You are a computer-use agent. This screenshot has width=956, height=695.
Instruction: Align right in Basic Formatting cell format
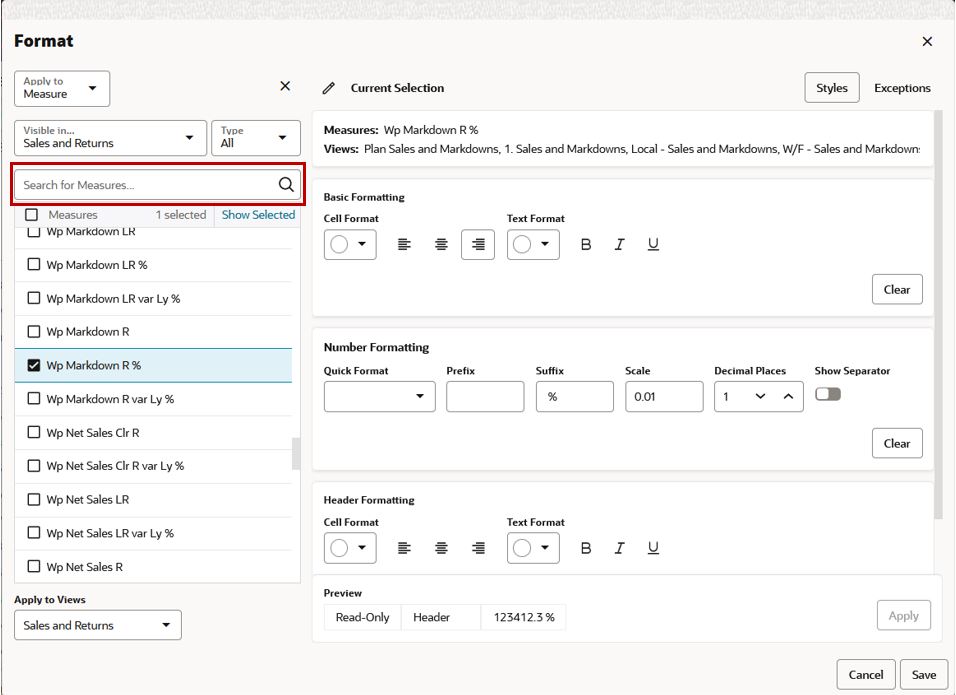click(478, 245)
